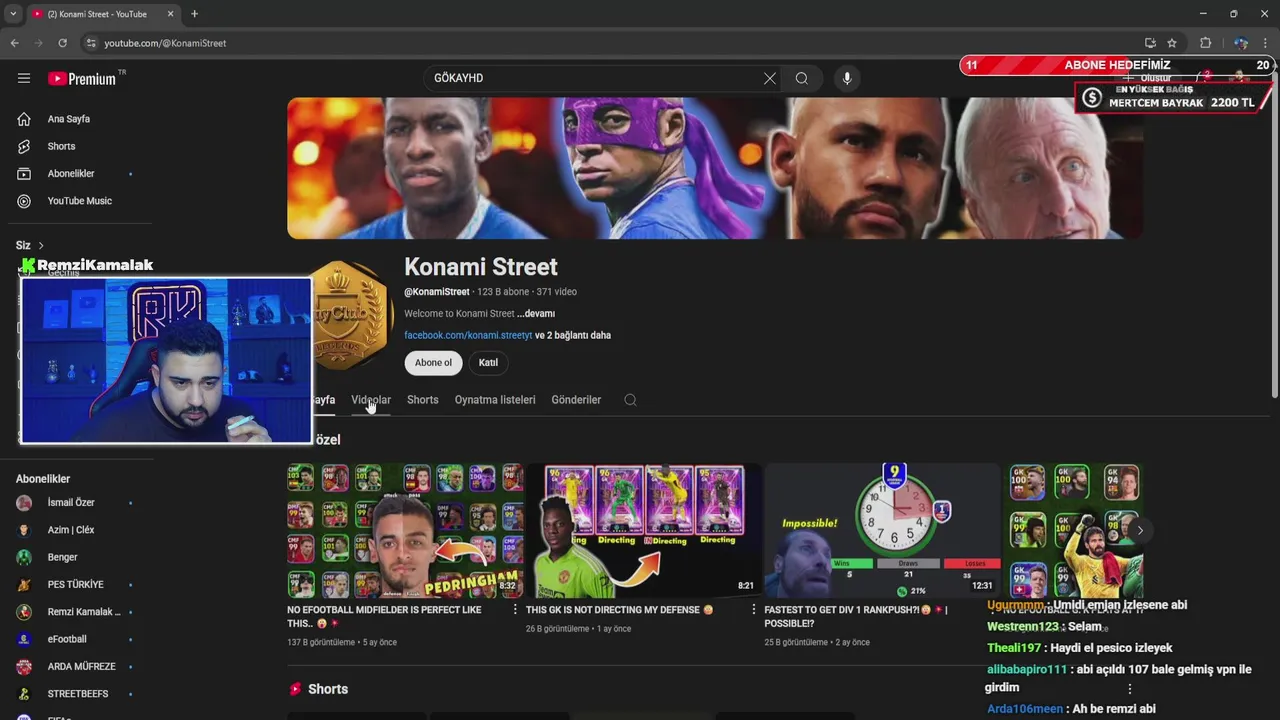
Task: Switch to Videolar tab
Action: [x=371, y=400]
